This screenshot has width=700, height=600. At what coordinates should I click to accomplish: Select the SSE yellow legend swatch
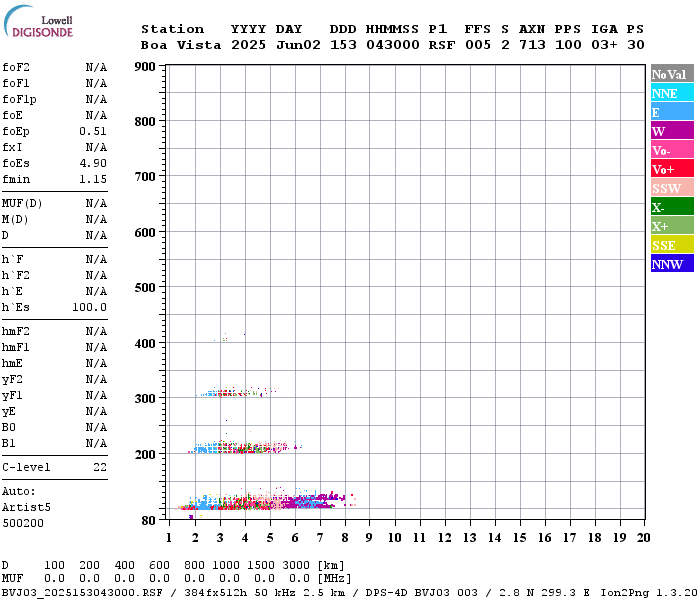pyautogui.click(x=672, y=244)
